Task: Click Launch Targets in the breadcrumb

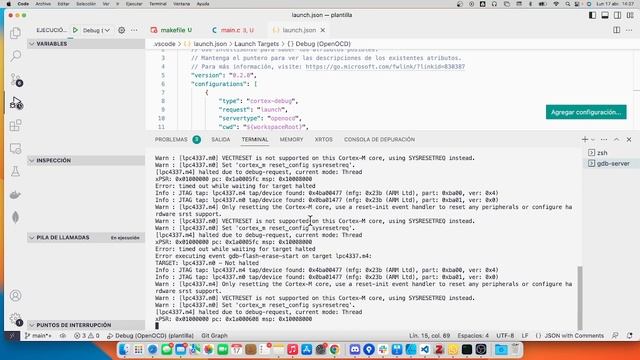Action: (x=256, y=44)
